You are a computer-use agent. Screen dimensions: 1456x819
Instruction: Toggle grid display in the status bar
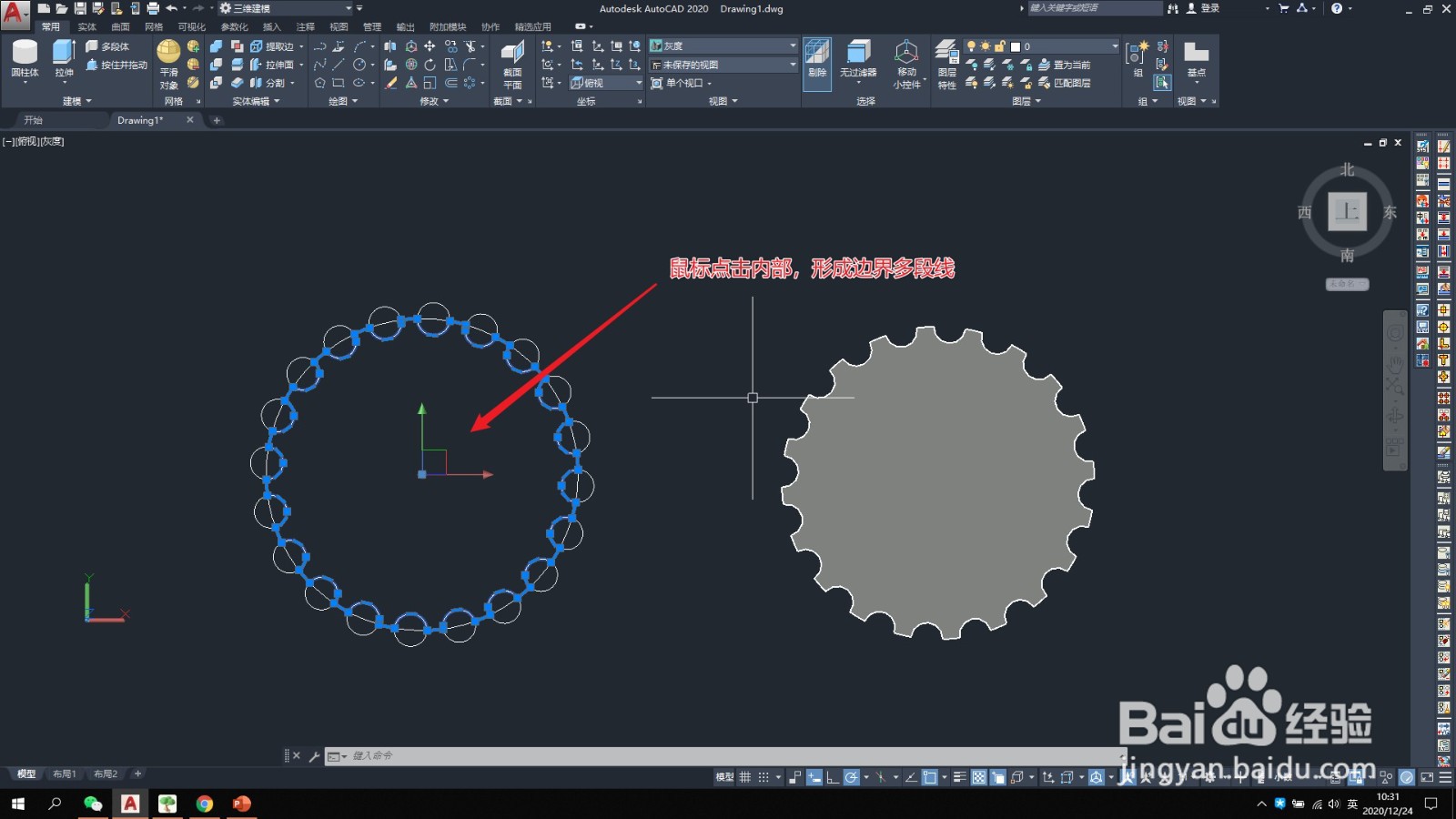[x=744, y=778]
